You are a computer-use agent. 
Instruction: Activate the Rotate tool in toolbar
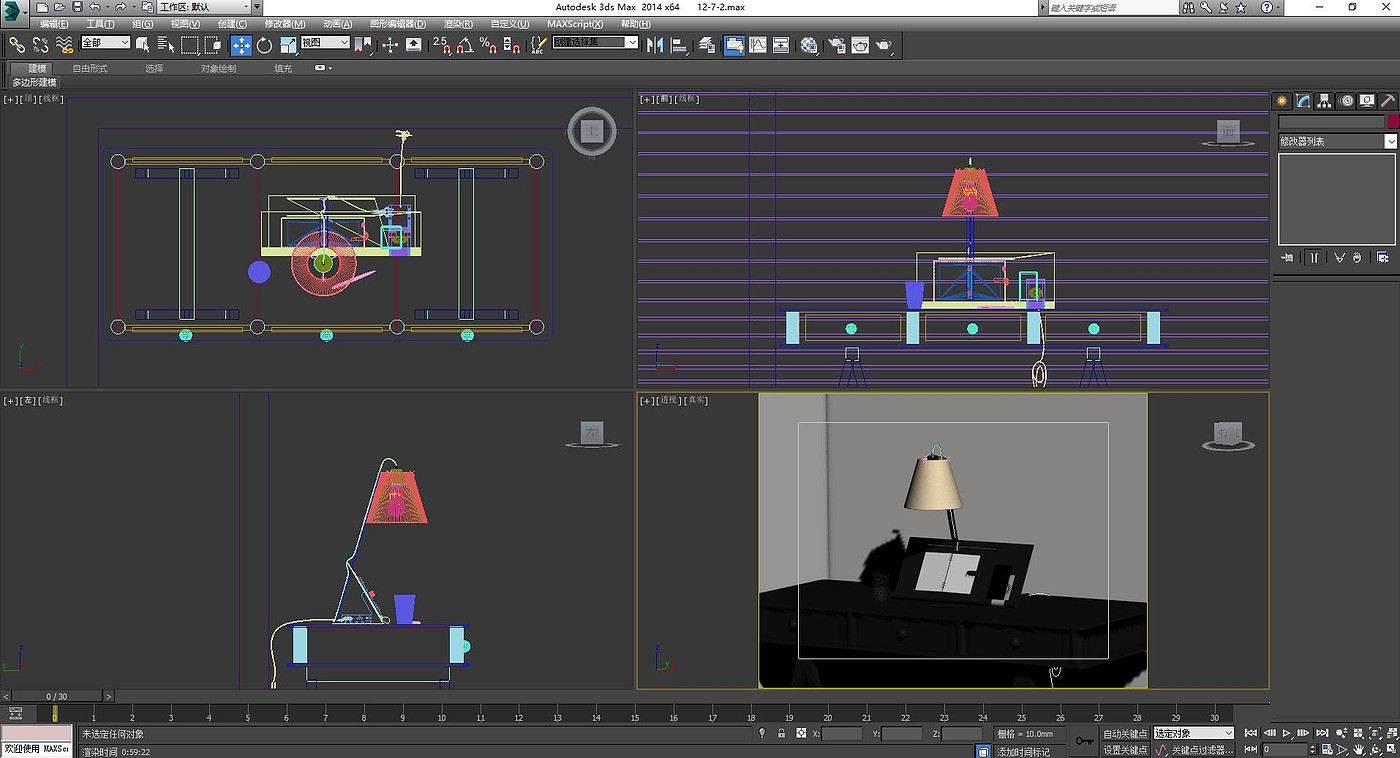tap(265, 45)
